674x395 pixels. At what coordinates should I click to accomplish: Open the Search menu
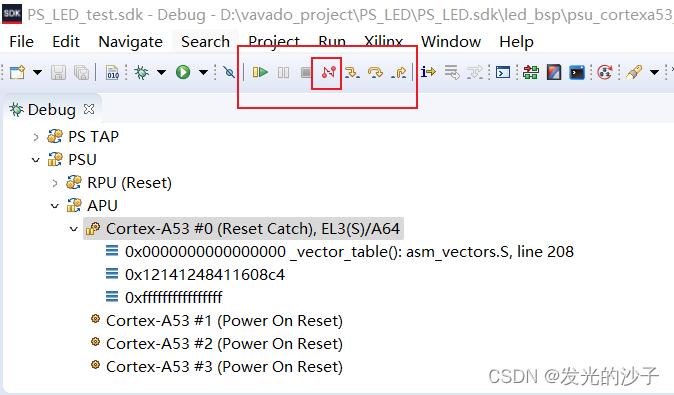205,42
